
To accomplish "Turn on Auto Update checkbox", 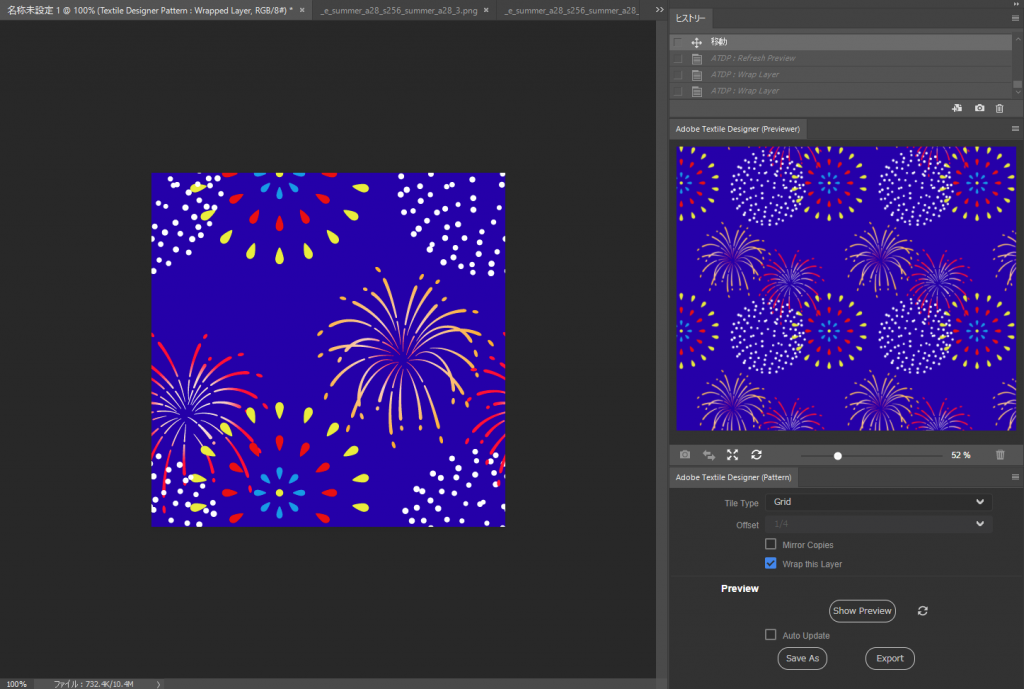I will coord(770,635).
